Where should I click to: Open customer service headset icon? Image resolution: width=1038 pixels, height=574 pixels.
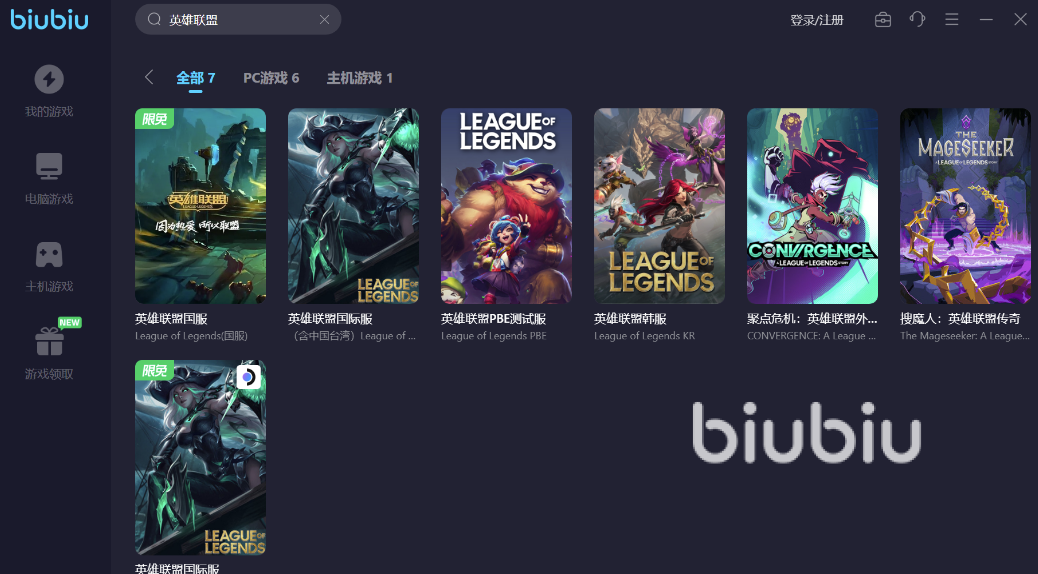pyautogui.click(x=917, y=20)
